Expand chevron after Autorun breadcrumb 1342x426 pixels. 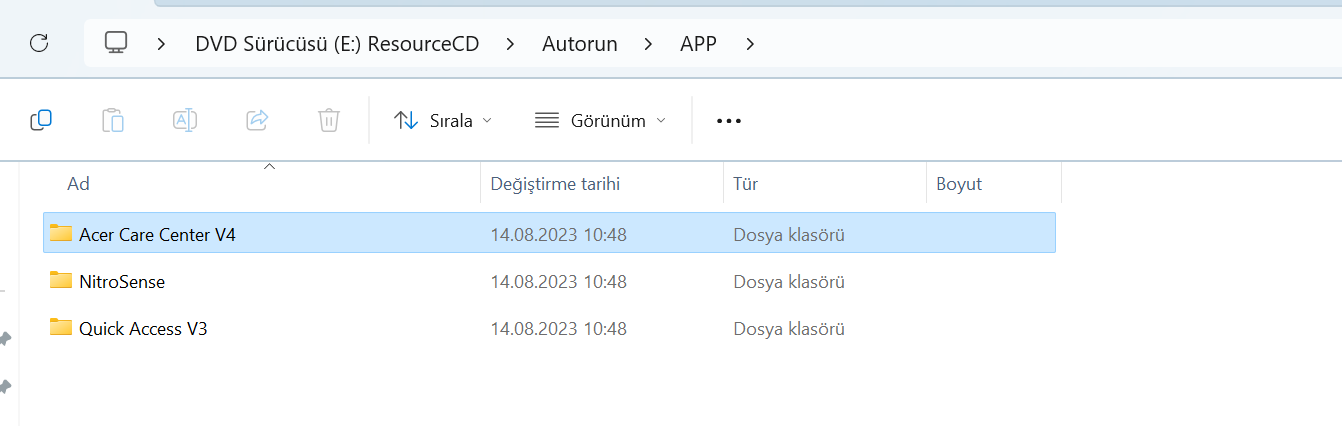[x=649, y=44]
